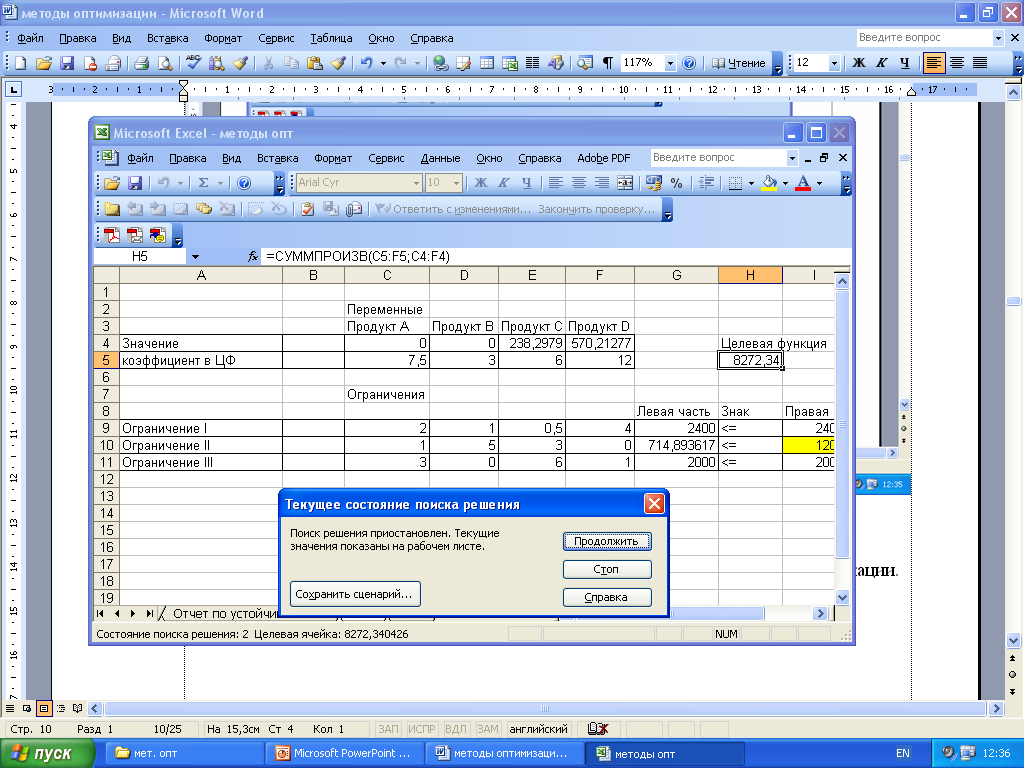The width and height of the screenshot is (1024, 768).
Task: Click column header G in Excel
Action: pos(676,276)
